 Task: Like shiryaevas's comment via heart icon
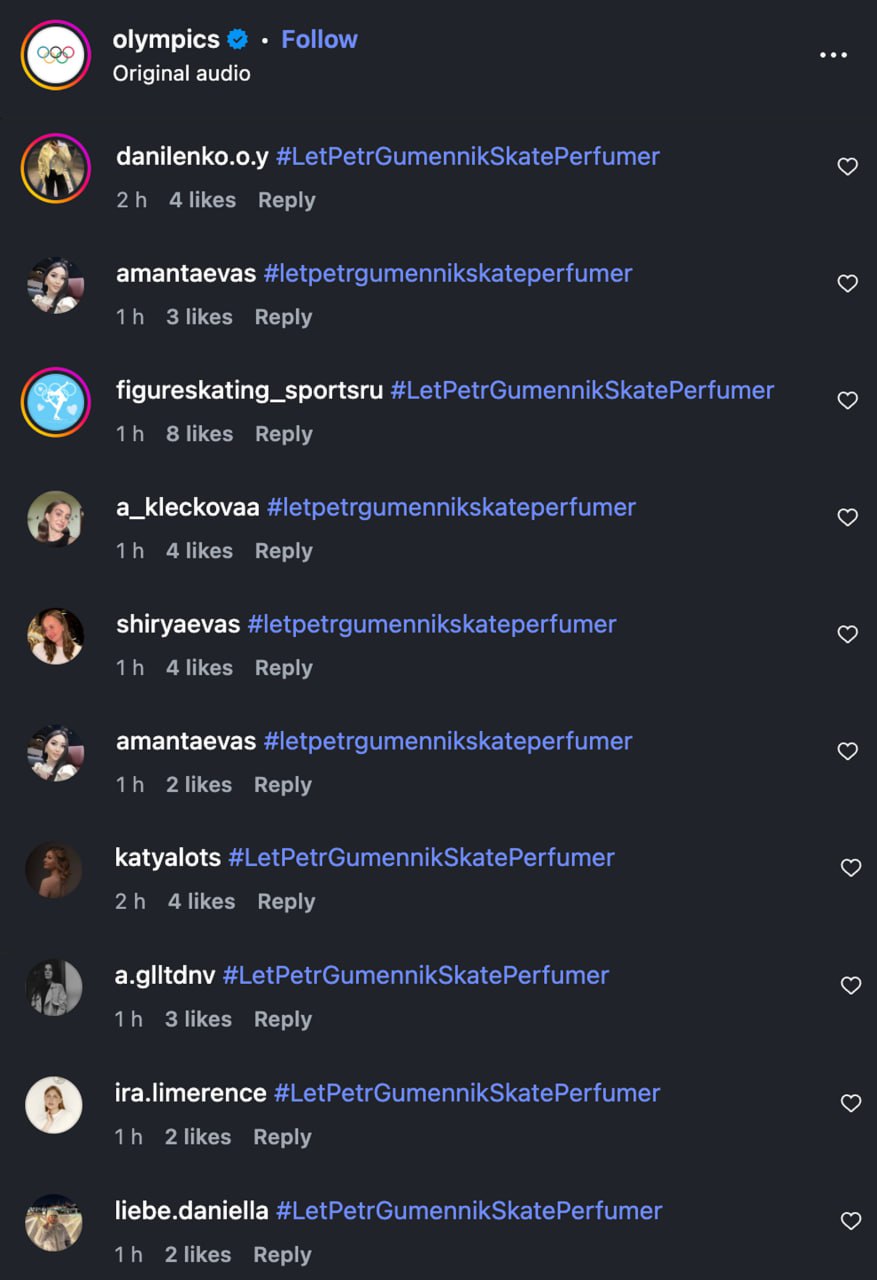click(848, 634)
